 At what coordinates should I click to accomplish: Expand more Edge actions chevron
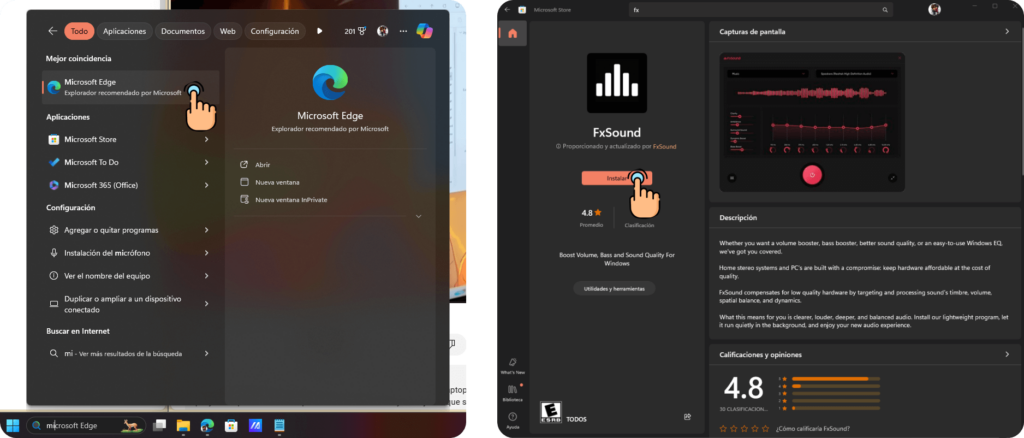tap(418, 216)
